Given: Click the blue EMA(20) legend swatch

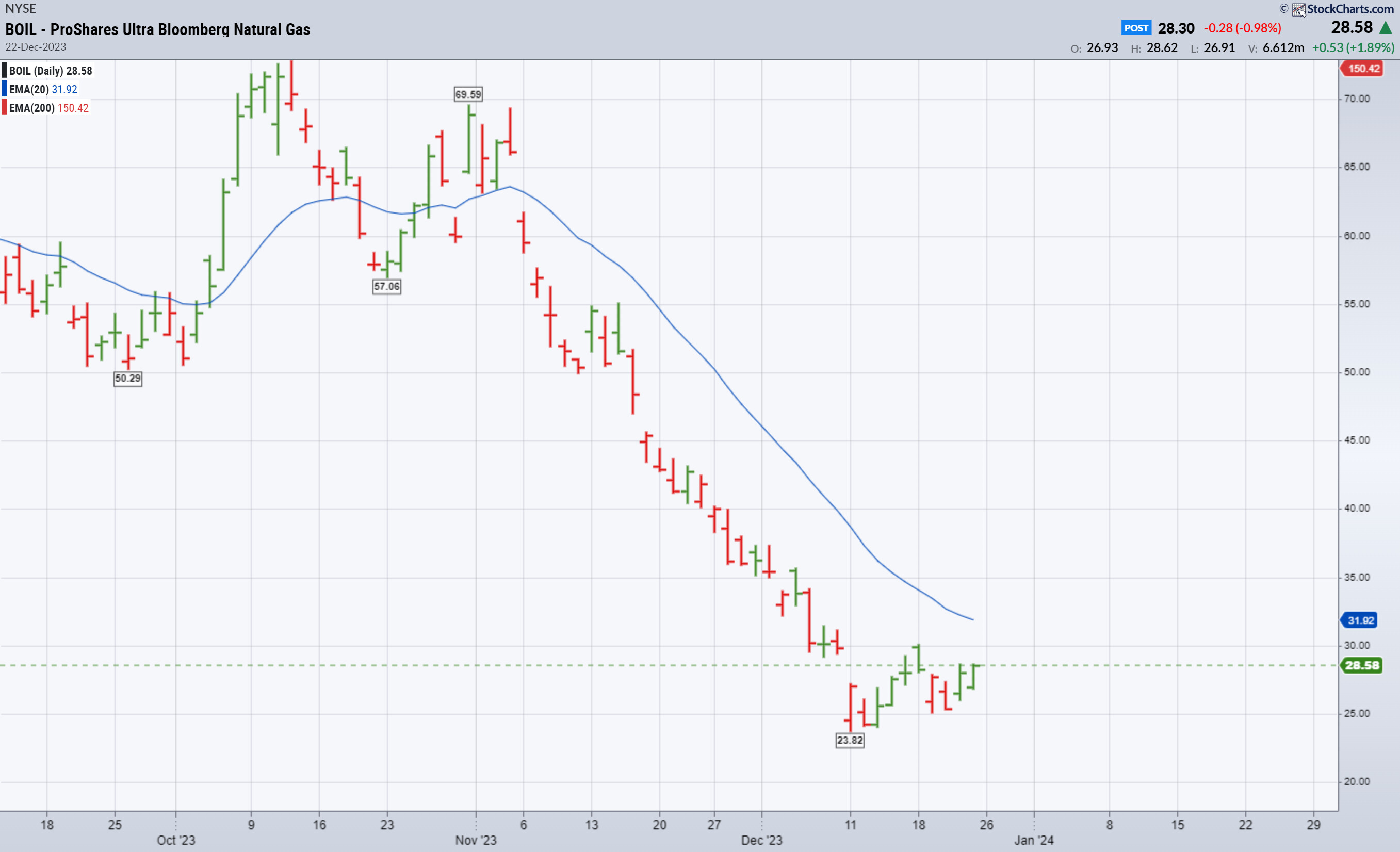Looking at the screenshot, I should tap(5, 89).
